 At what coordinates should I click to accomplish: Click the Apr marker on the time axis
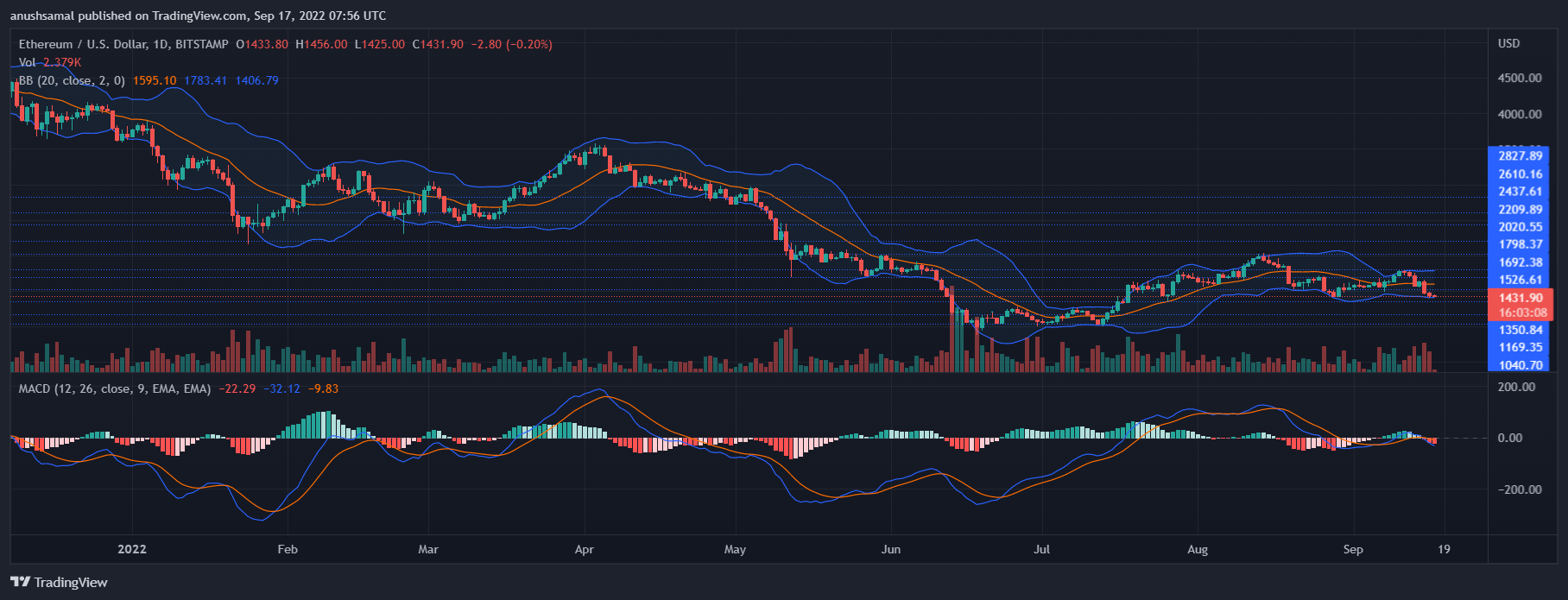585,549
